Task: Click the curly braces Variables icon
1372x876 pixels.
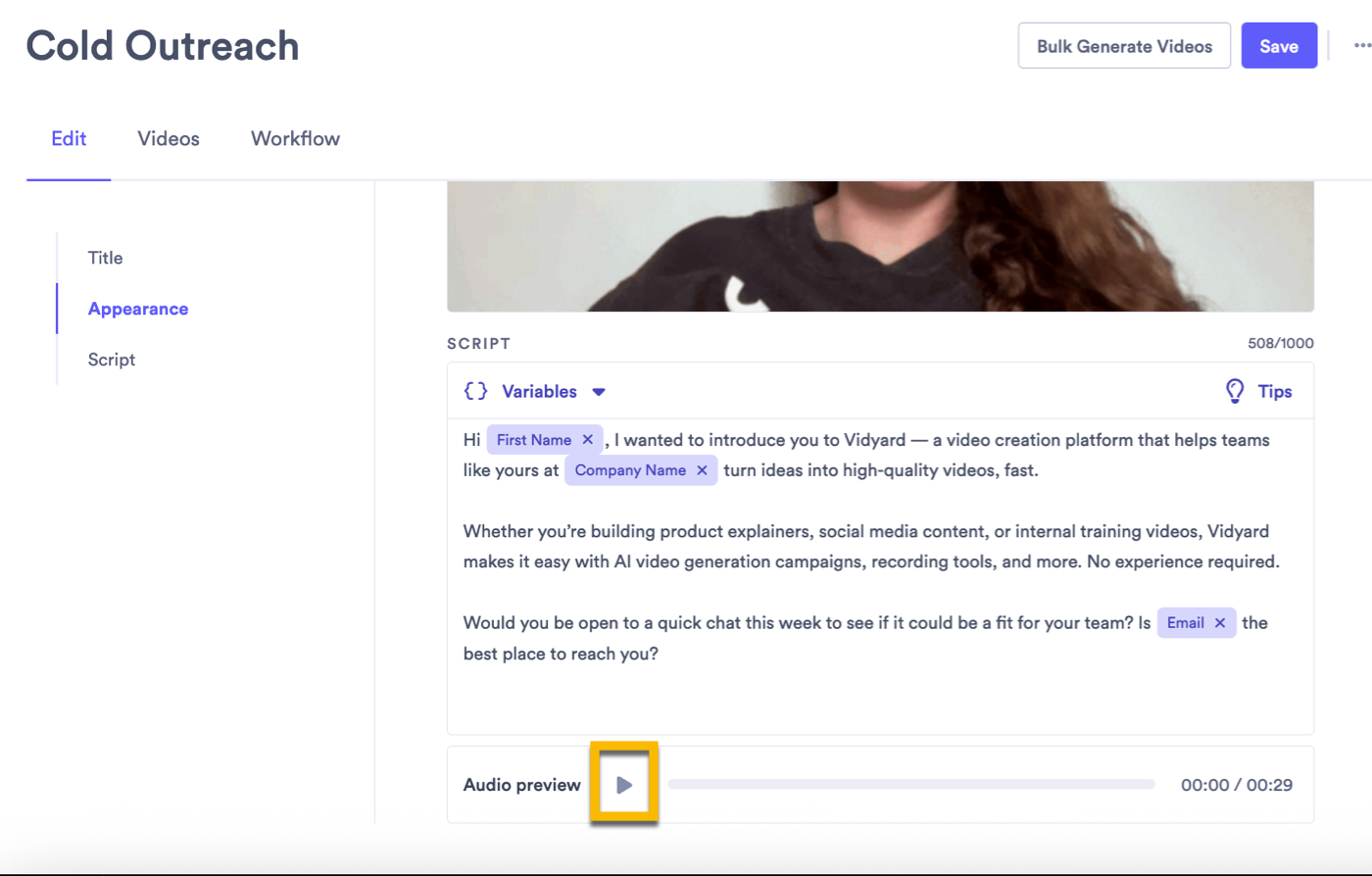Action: [474, 391]
